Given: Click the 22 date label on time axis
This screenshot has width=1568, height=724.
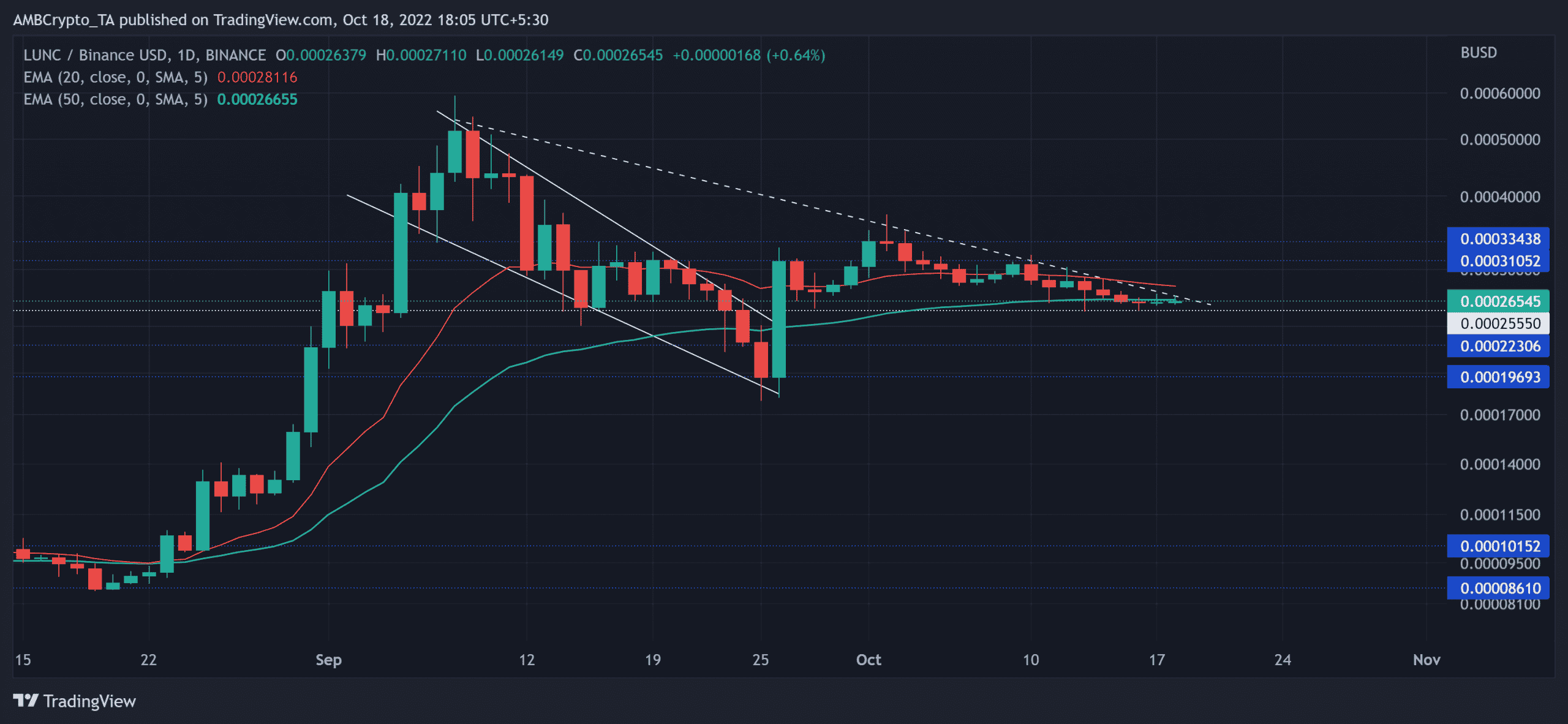Looking at the screenshot, I should [x=149, y=660].
